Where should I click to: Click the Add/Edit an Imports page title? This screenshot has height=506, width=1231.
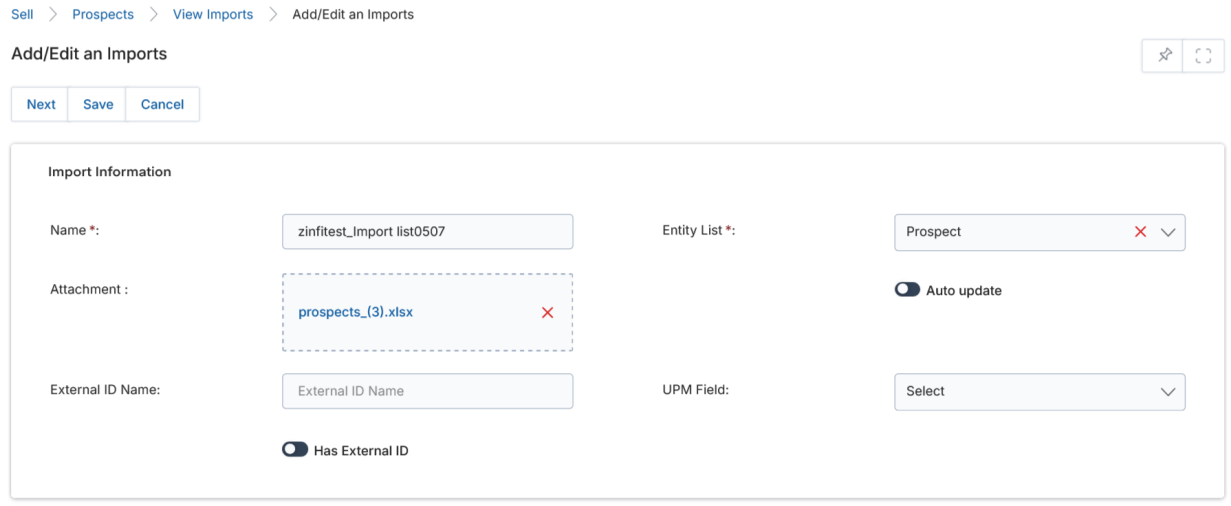tap(89, 54)
